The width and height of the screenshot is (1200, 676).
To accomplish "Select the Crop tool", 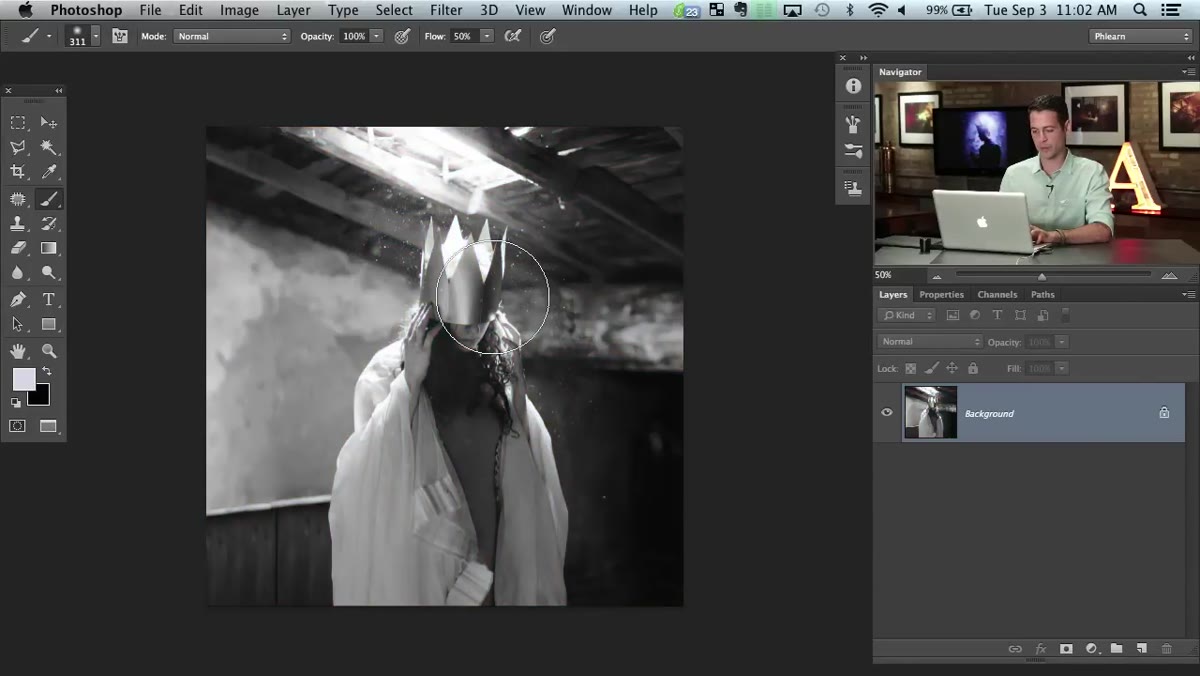I will [x=18, y=172].
